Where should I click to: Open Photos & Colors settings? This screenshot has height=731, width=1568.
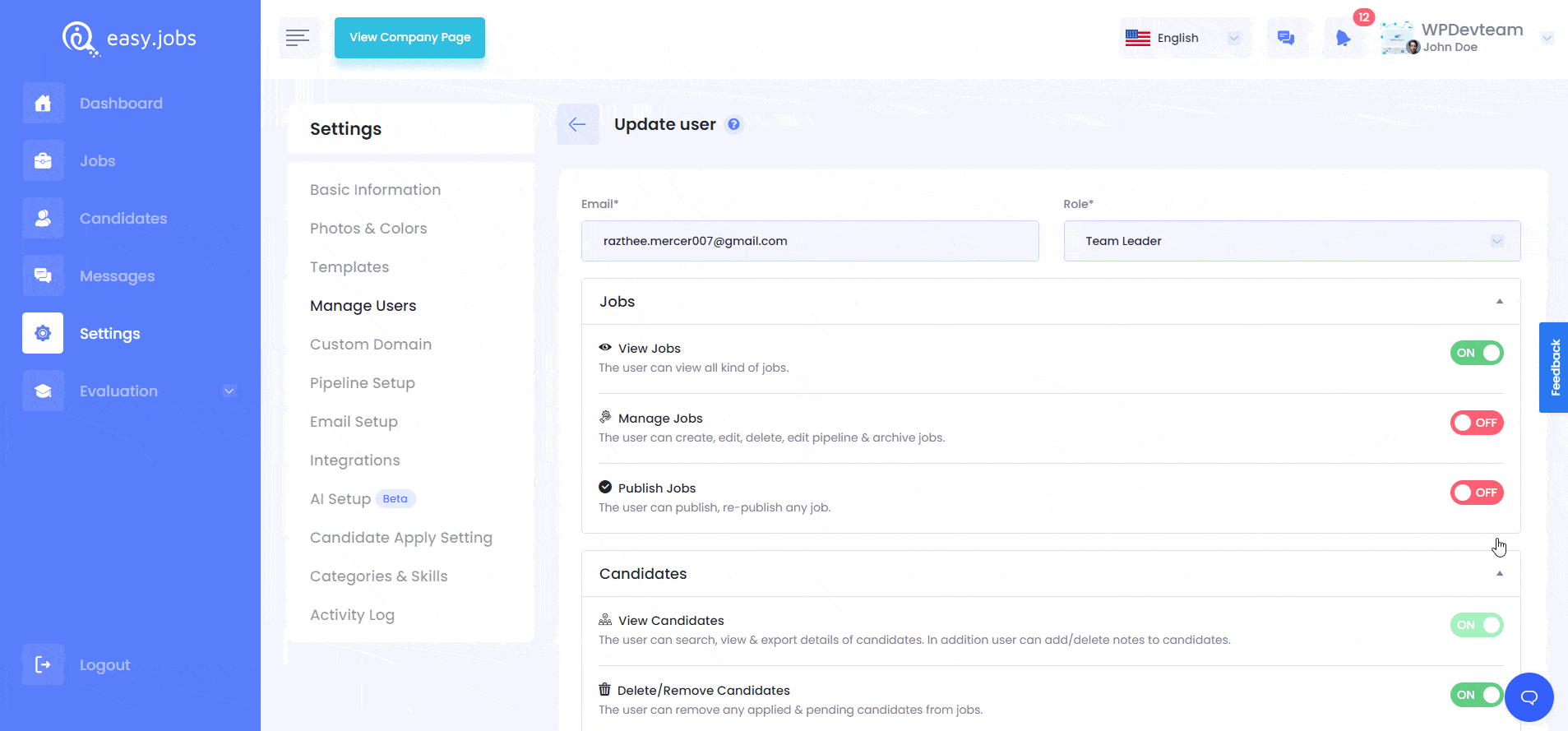point(368,229)
